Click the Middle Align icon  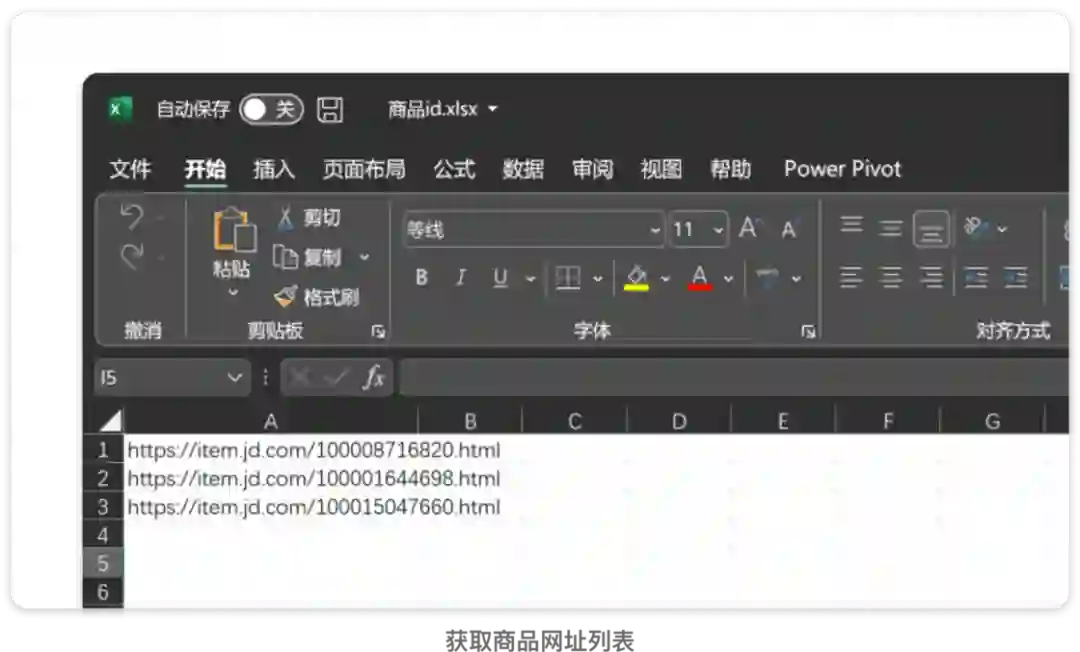pos(891,228)
